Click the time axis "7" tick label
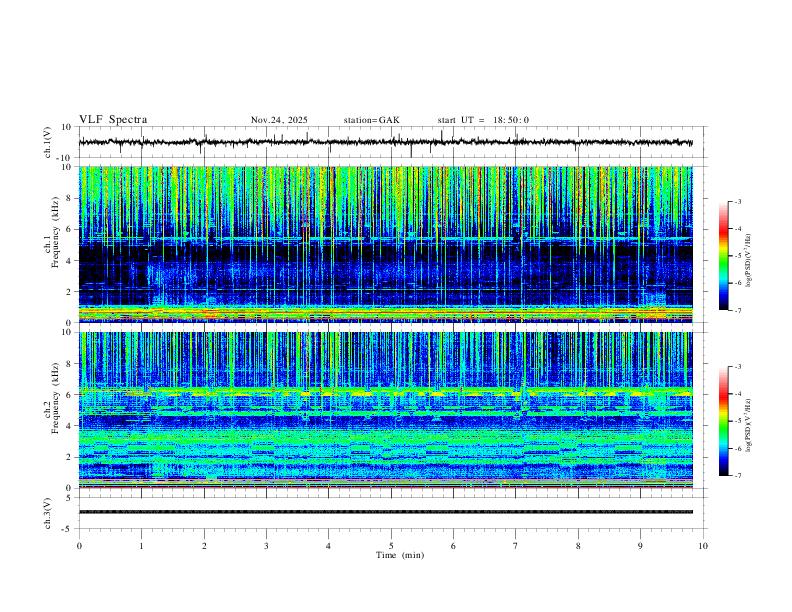 click(516, 546)
